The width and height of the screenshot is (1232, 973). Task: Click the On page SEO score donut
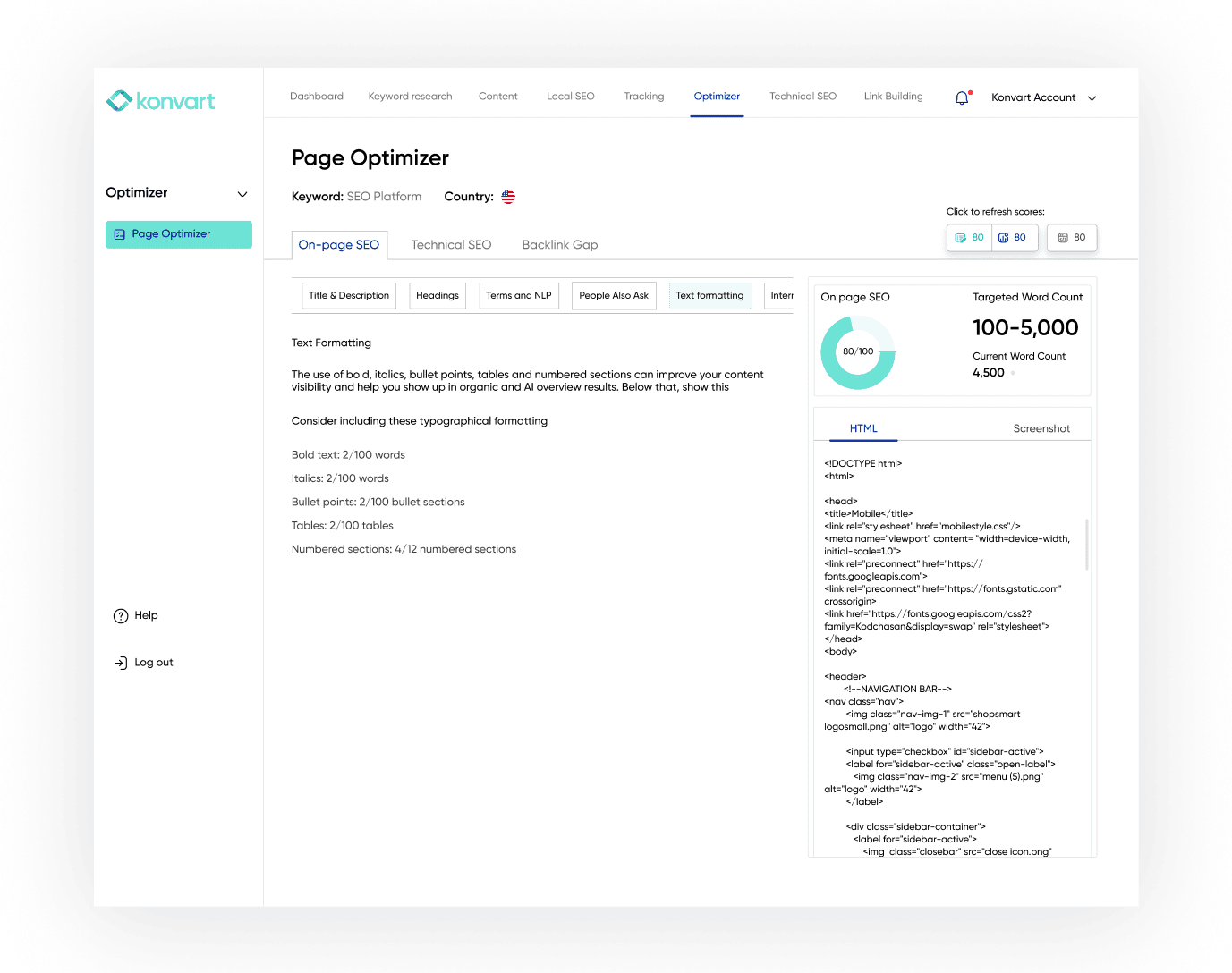point(857,352)
